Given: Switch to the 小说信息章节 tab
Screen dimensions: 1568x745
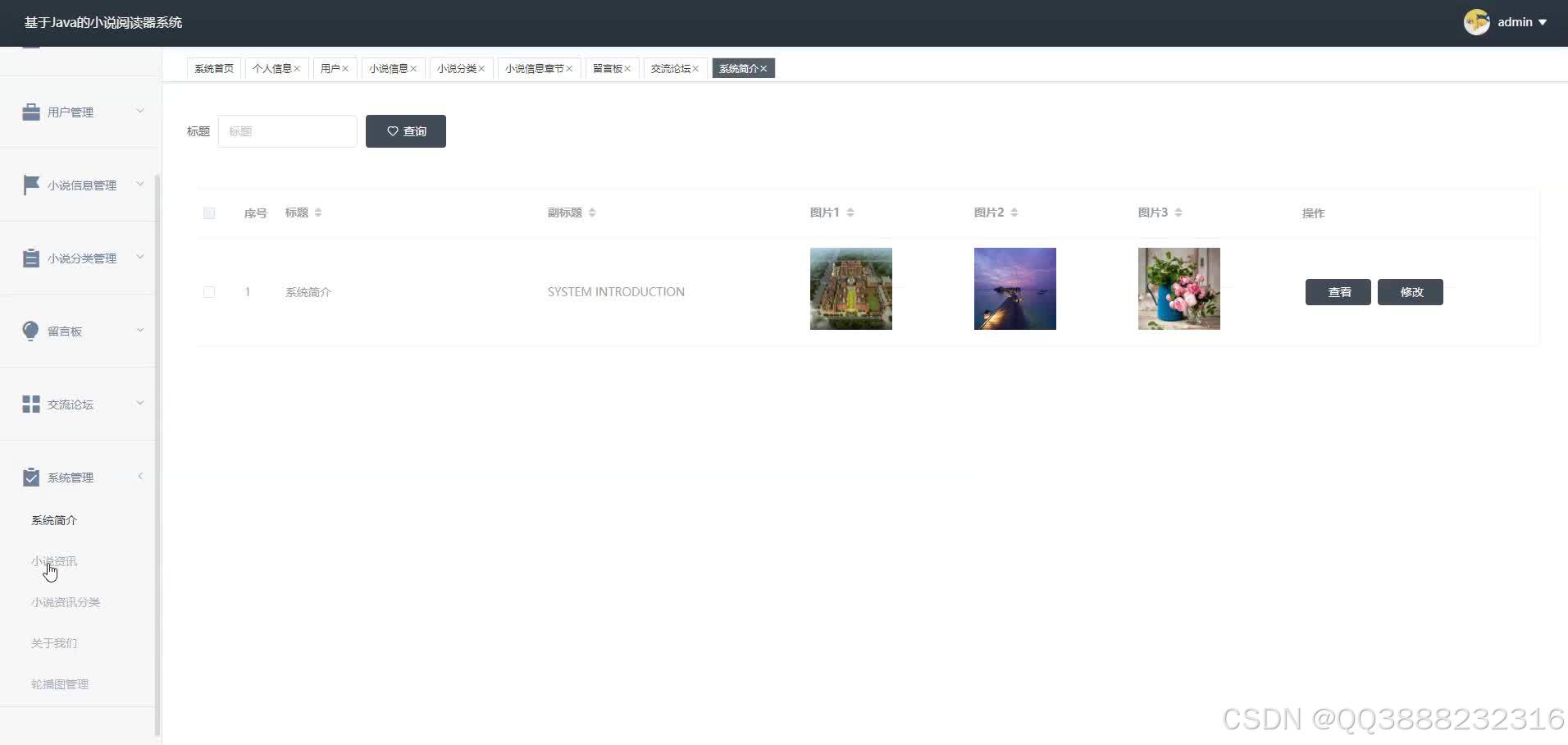Looking at the screenshot, I should coord(535,69).
